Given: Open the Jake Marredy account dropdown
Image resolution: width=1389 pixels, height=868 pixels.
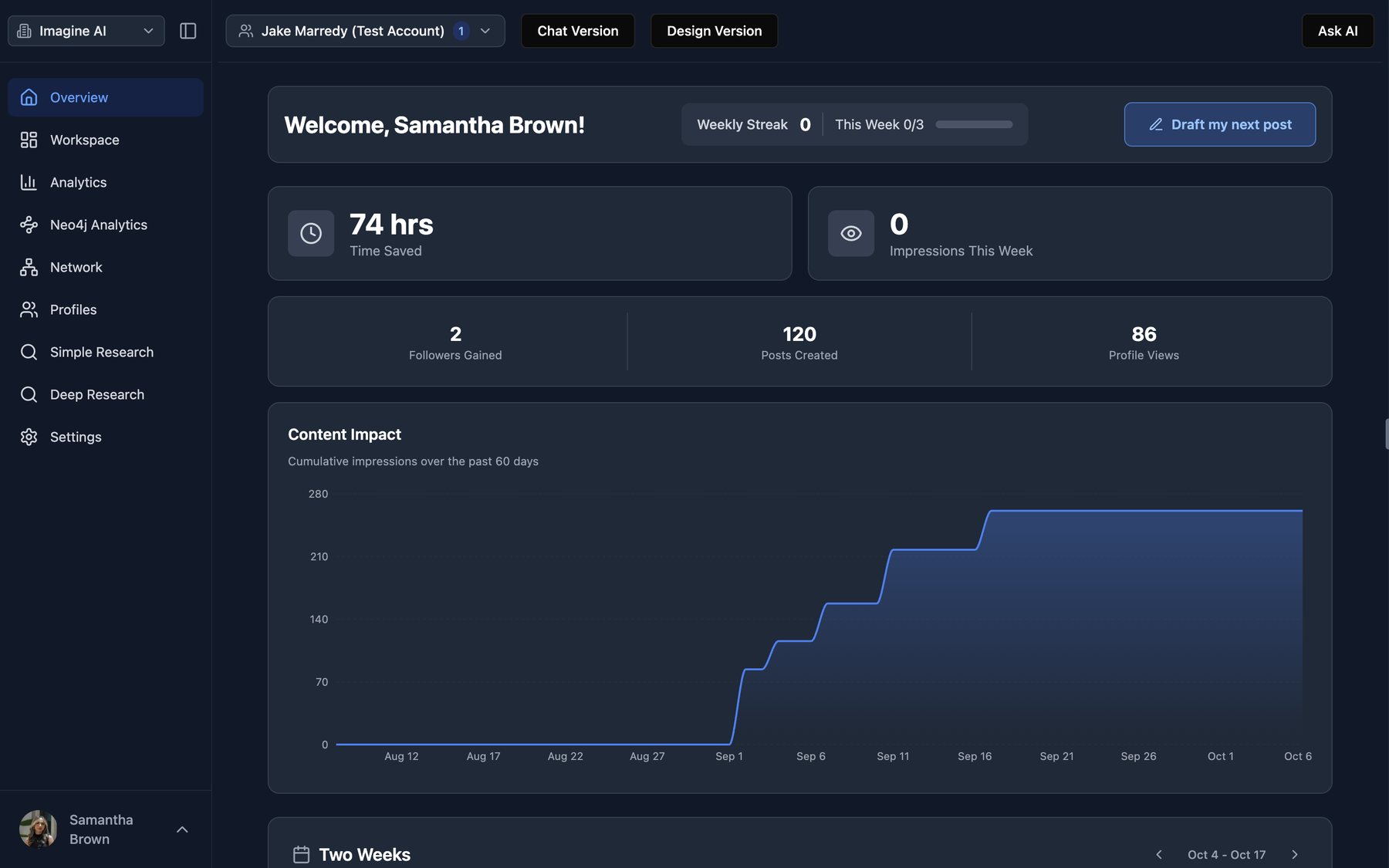Looking at the screenshot, I should click(365, 31).
